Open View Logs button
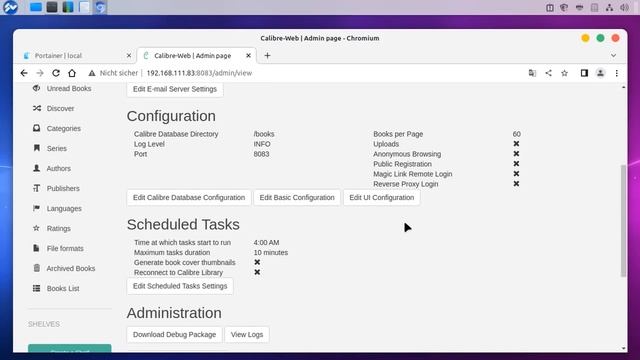This screenshot has height=360, width=640. tap(247, 335)
